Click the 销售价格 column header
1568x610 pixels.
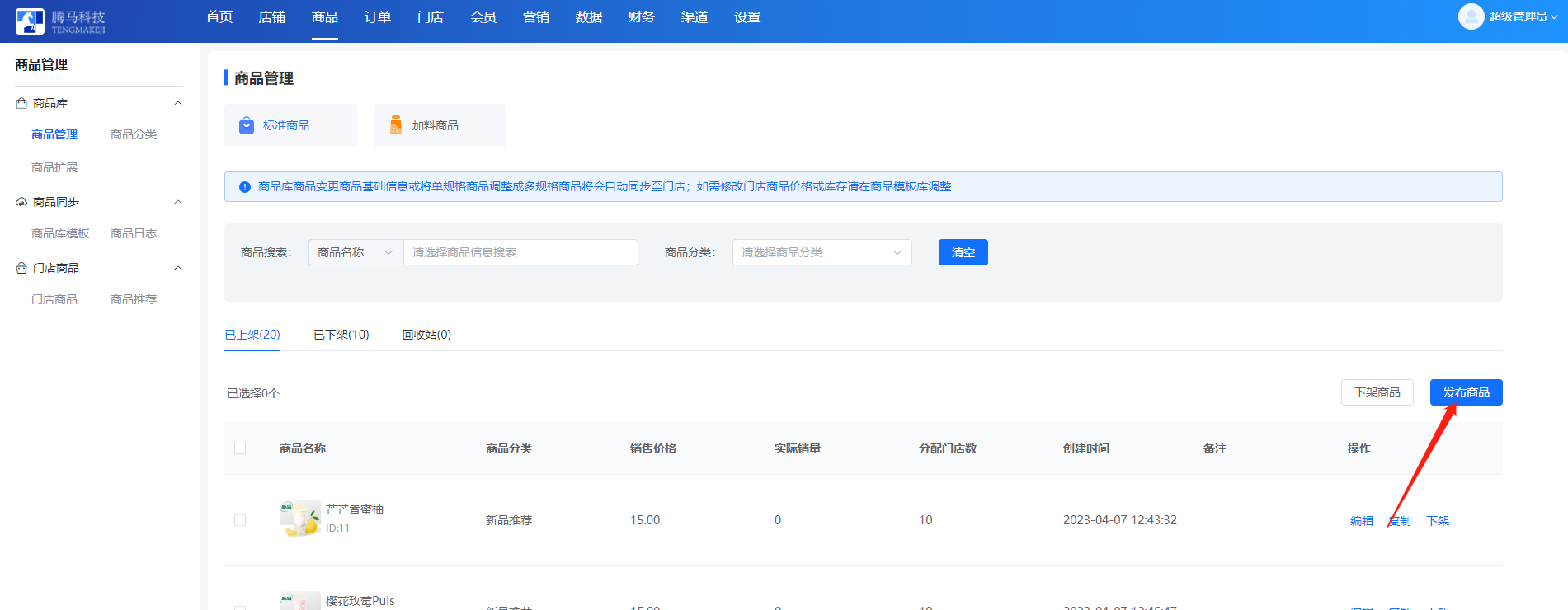point(653,448)
